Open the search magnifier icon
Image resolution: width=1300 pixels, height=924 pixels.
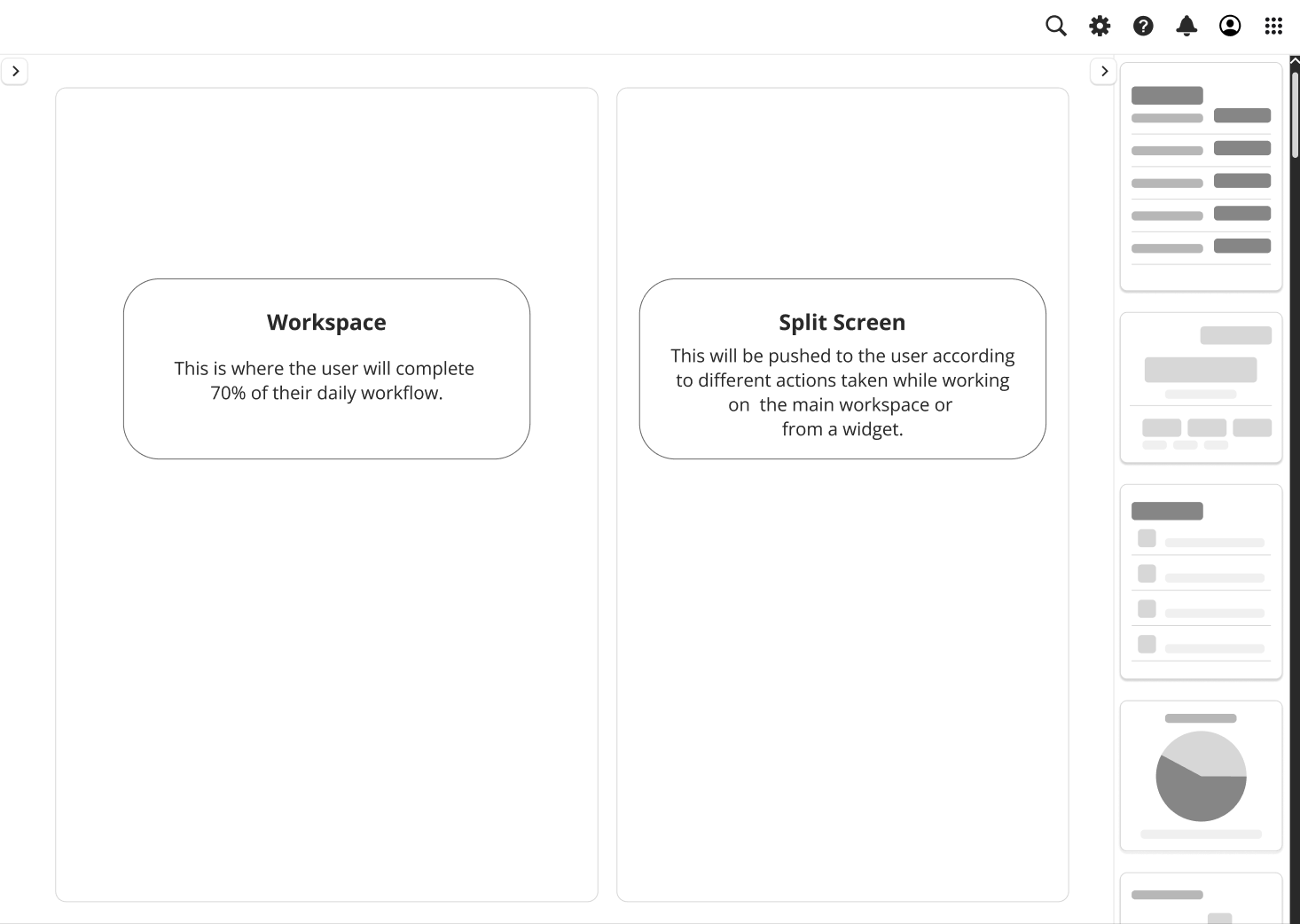pos(1055,26)
